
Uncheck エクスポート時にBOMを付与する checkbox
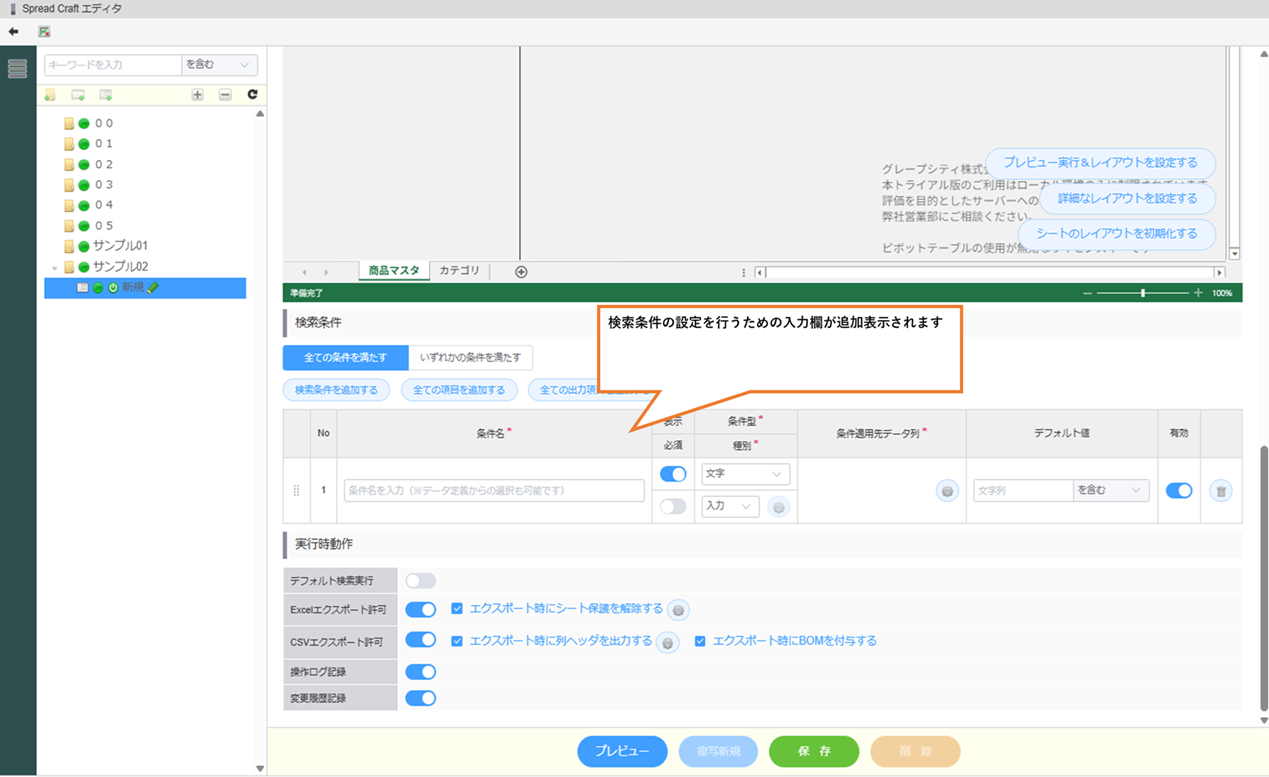(x=700, y=641)
